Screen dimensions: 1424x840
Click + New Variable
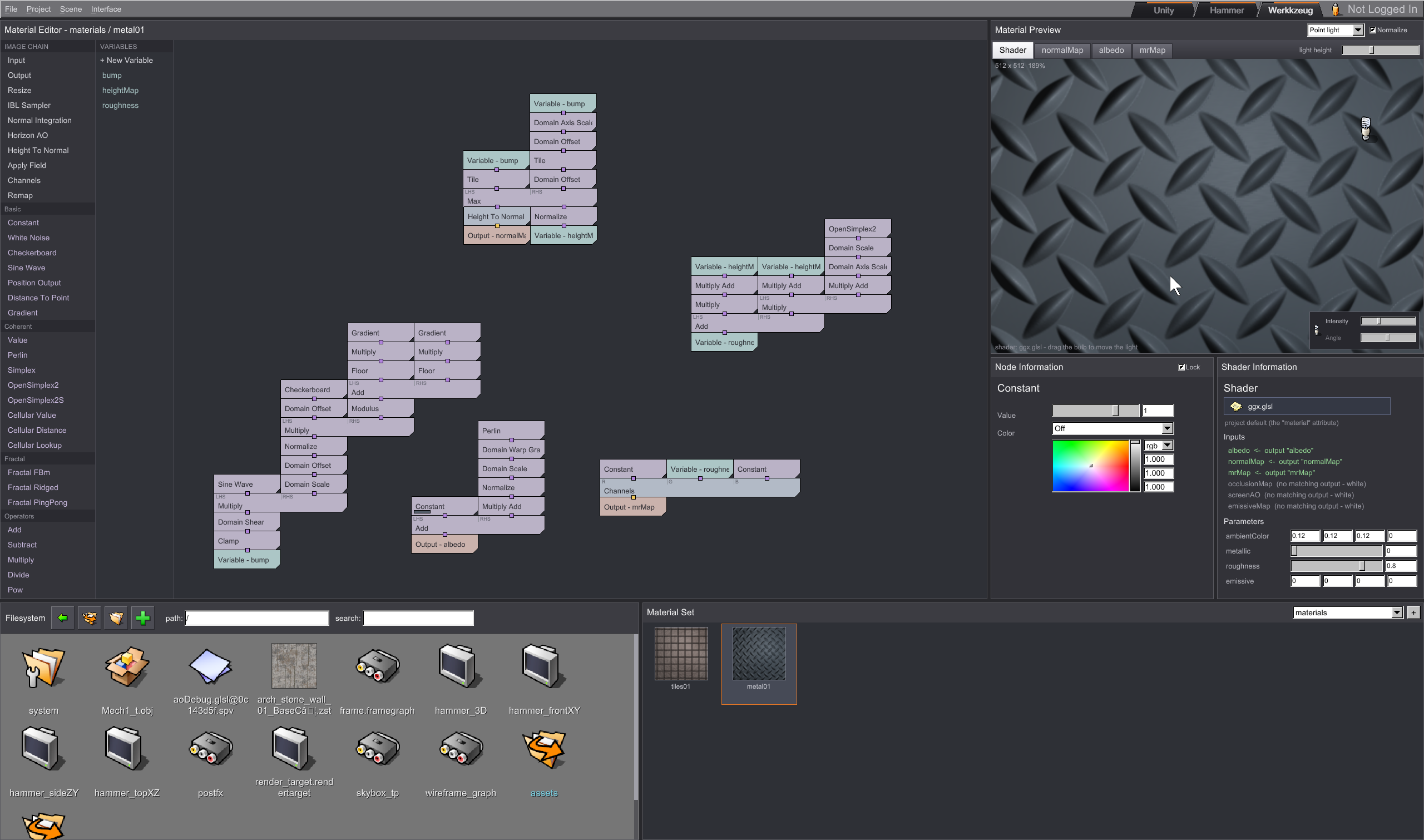(x=127, y=61)
